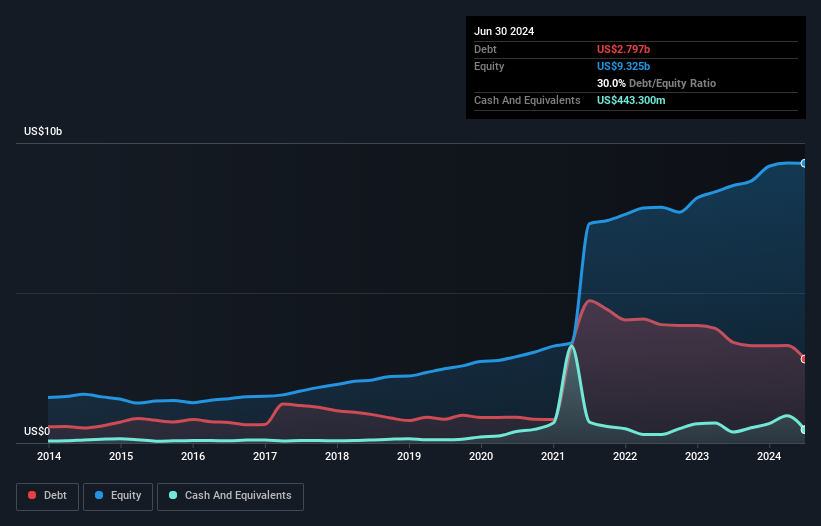Viewport: 821px width, 526px height.
Task: Click the Jun 30 2024 tooltip date
Action: [504, 31]
